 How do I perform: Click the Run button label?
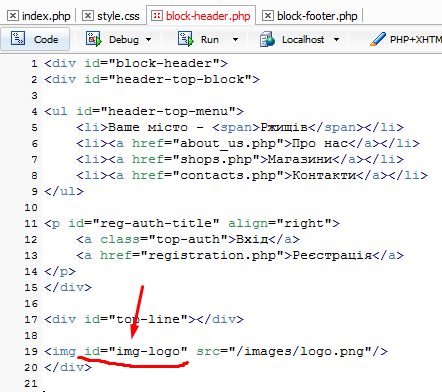tap(210, 40)
